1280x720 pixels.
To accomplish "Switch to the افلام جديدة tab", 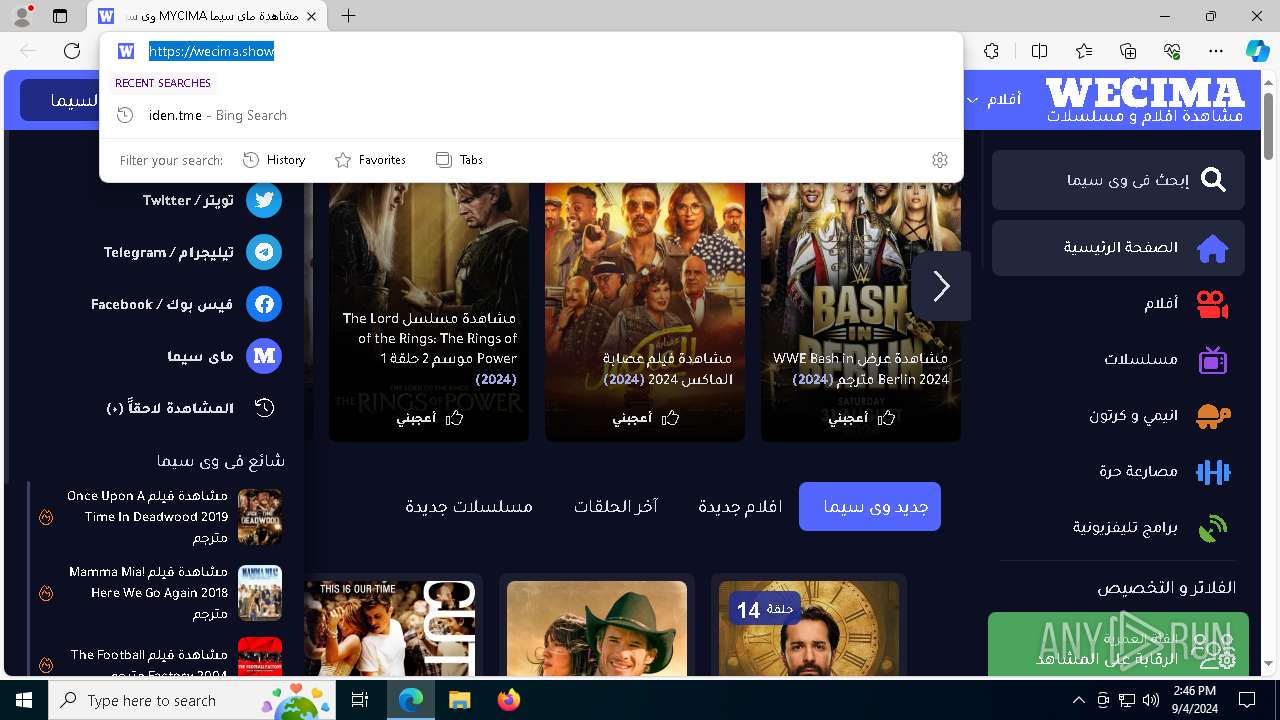I will click(x=740, y=506).
